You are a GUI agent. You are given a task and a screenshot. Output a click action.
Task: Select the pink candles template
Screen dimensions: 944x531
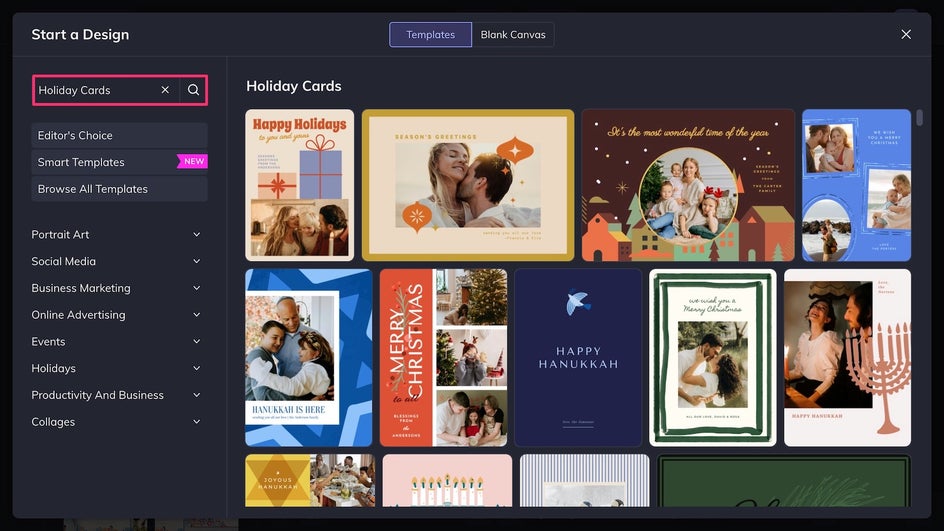click(x=447, y=480)
